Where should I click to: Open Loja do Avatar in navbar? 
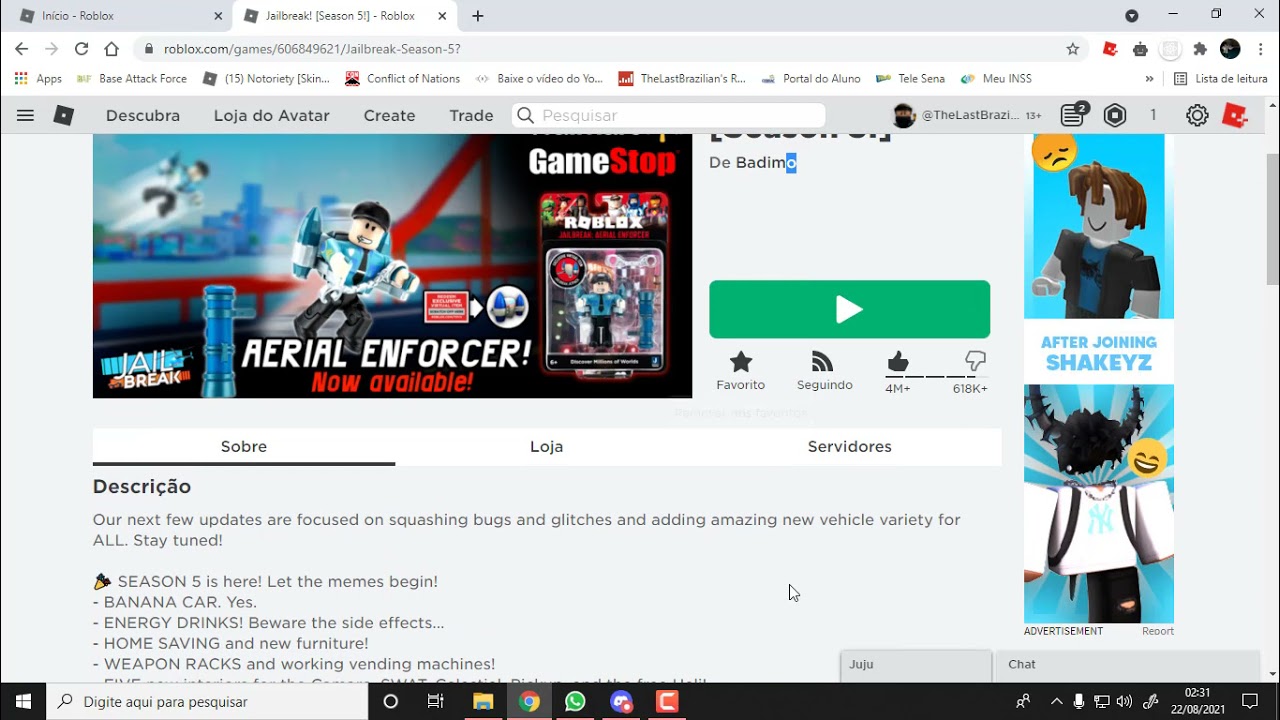(271, 116)
